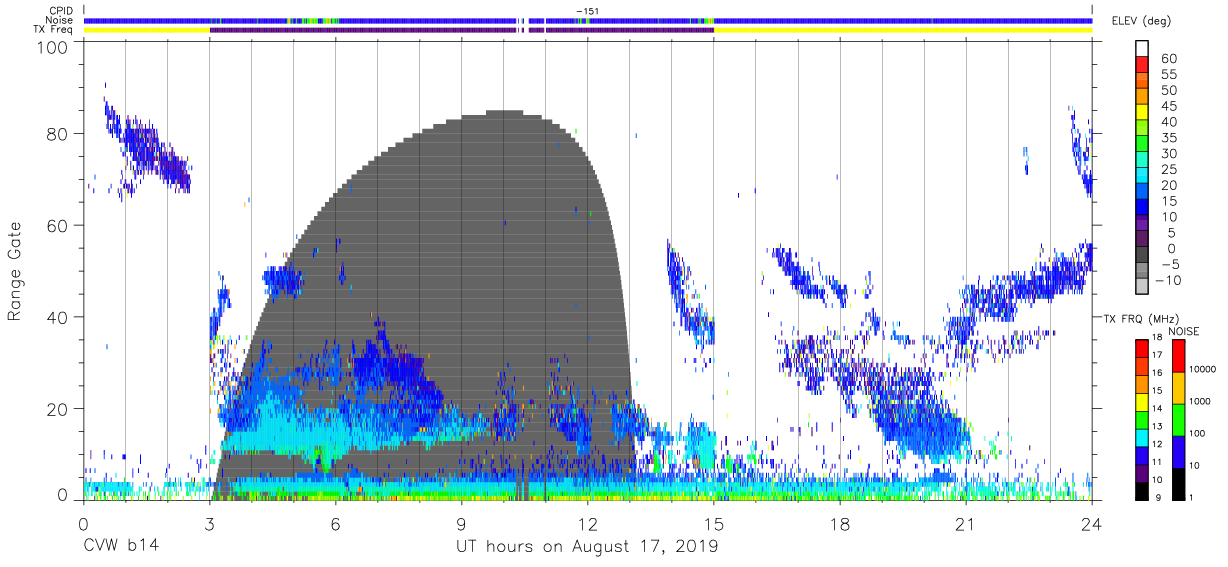1228x567 pixels.
Task: Click the '24' tick on the UT hours axis
Action: [x=1091, y=524]
